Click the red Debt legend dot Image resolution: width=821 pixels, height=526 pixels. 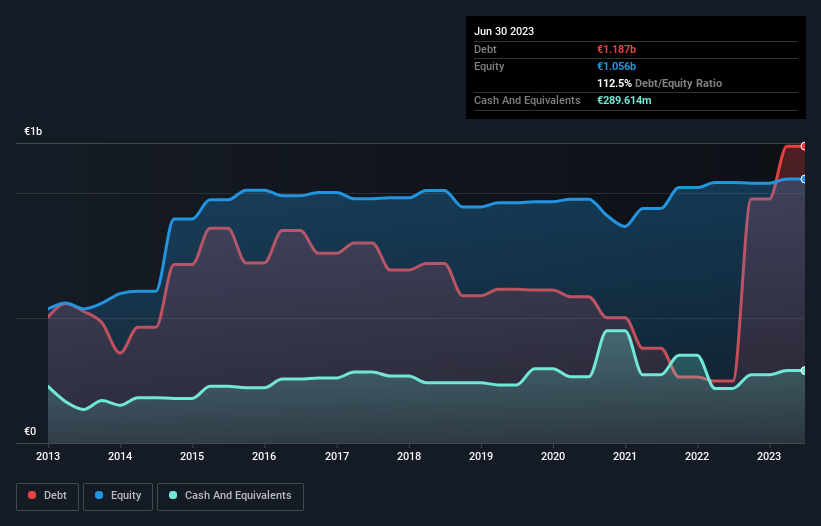32,495
